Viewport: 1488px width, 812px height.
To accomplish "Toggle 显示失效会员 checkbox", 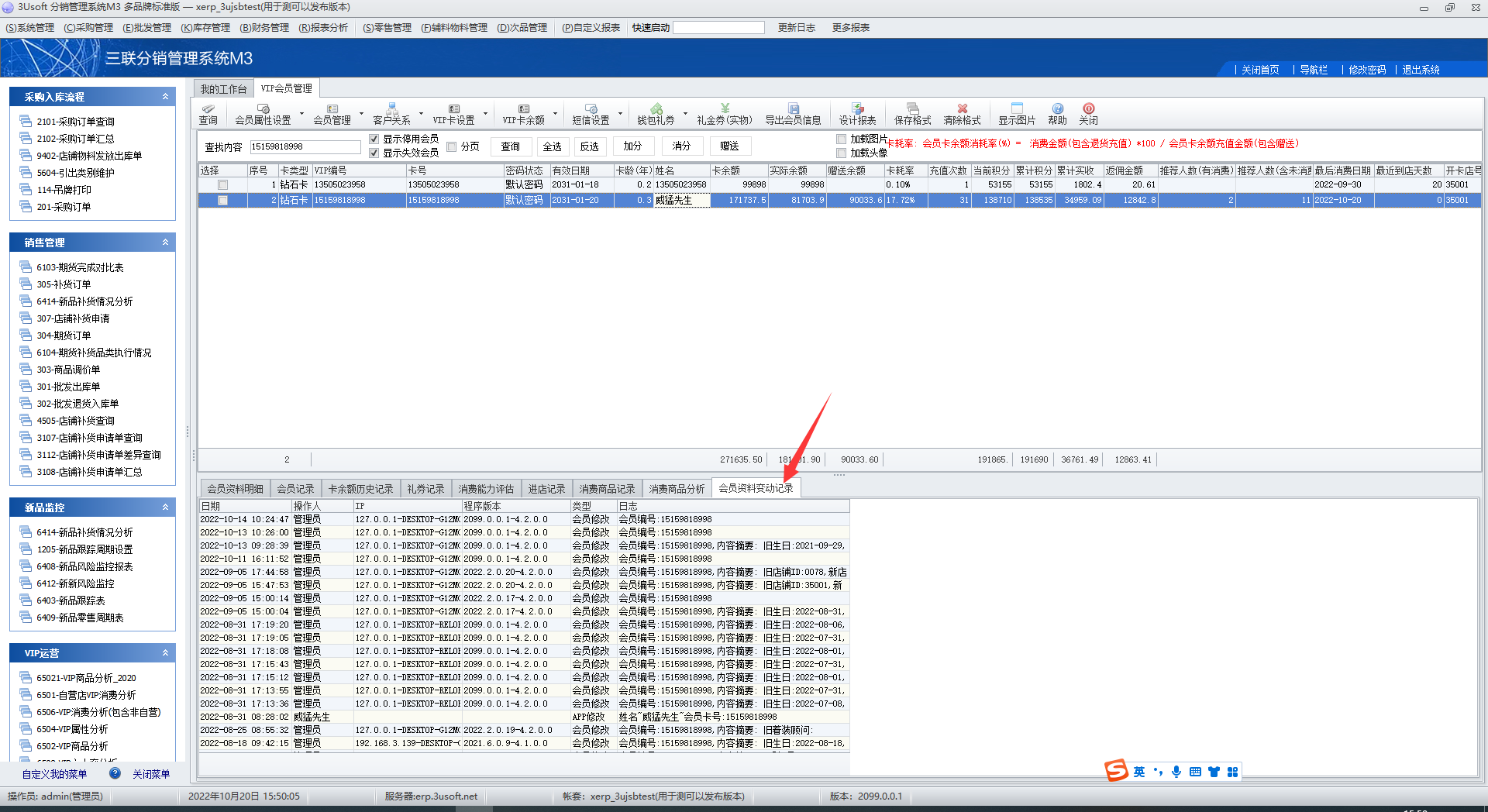I will (x=374, y=153).
